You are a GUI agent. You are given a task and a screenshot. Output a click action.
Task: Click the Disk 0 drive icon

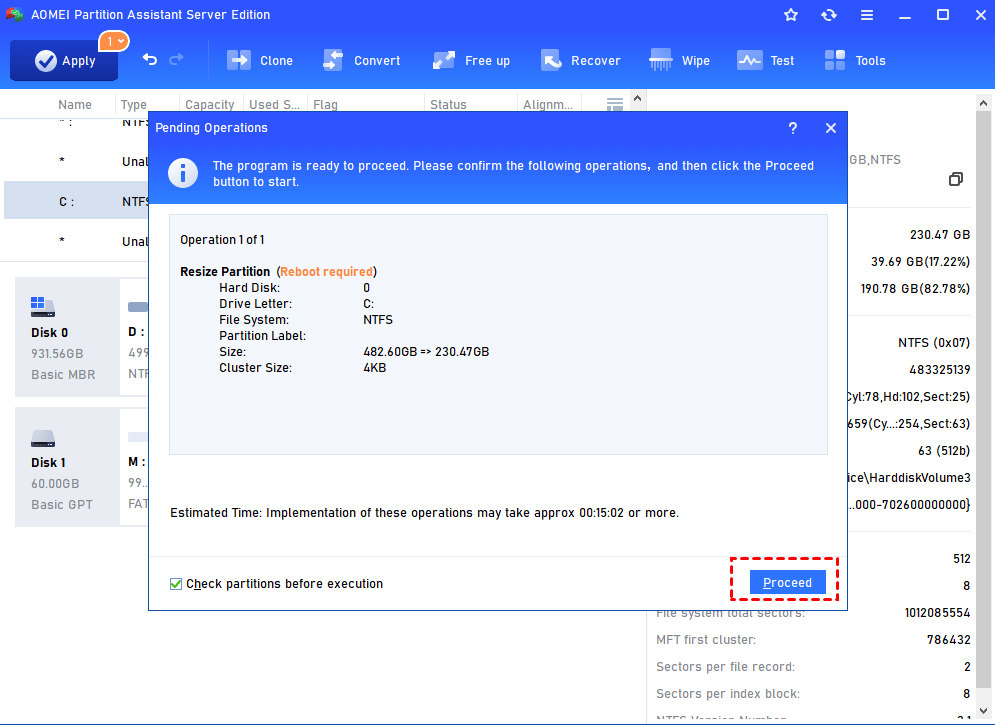[43, 307]
